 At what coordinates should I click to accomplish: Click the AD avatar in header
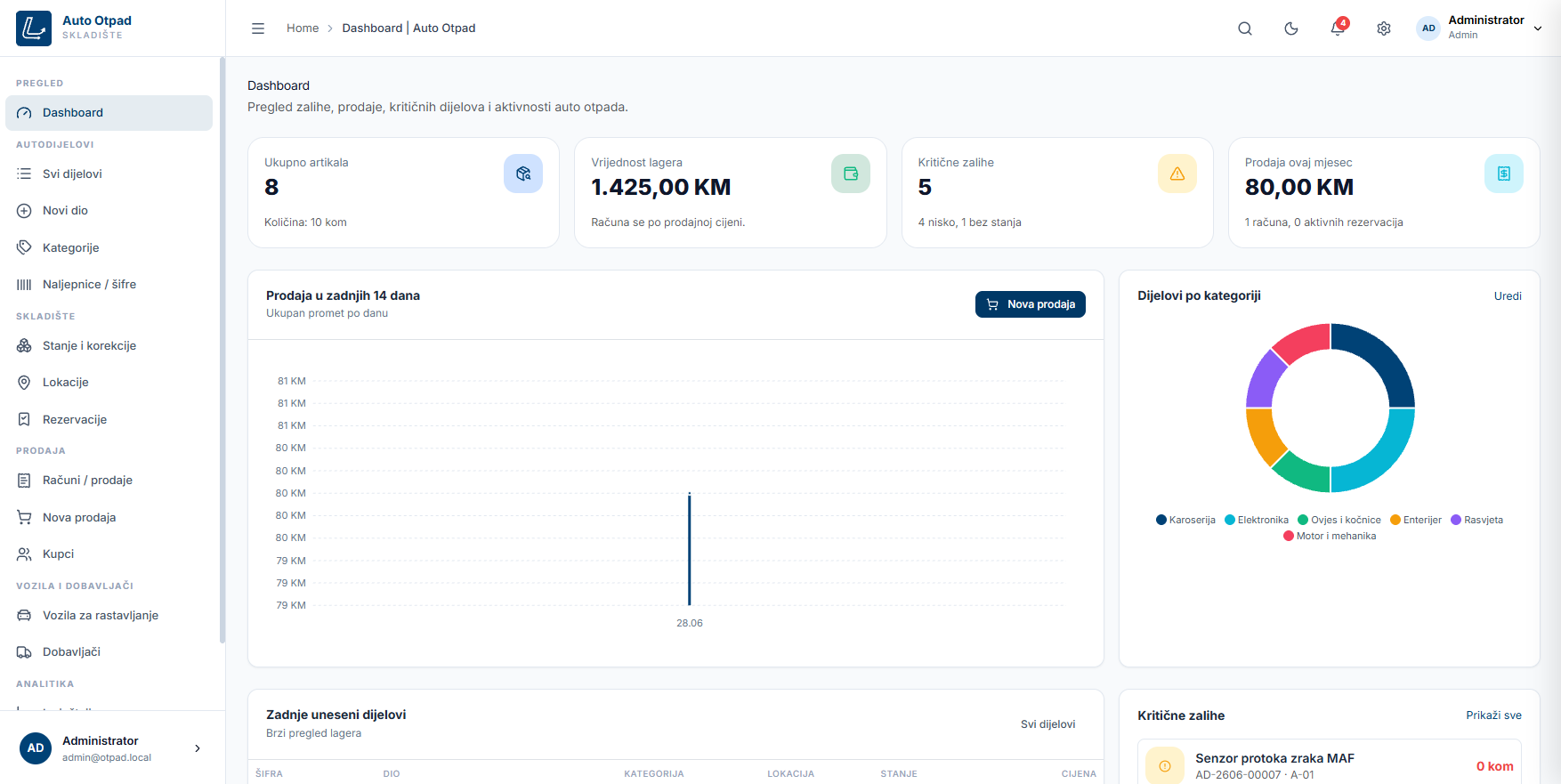(1428, 28)
